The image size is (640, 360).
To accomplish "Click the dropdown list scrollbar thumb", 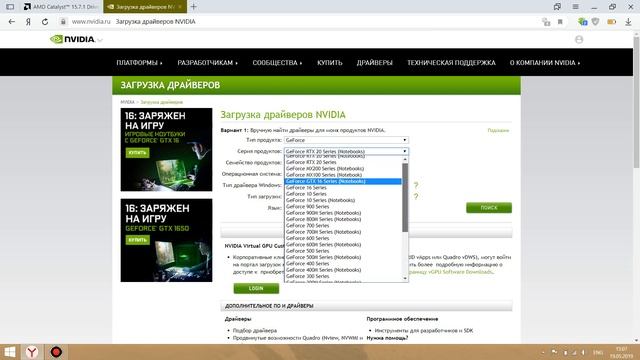I will 405,198.
